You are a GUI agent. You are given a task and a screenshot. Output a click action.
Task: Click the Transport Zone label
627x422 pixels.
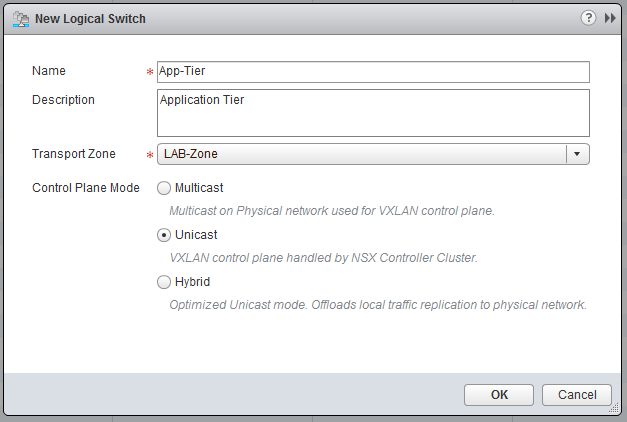tap(74, 154)
